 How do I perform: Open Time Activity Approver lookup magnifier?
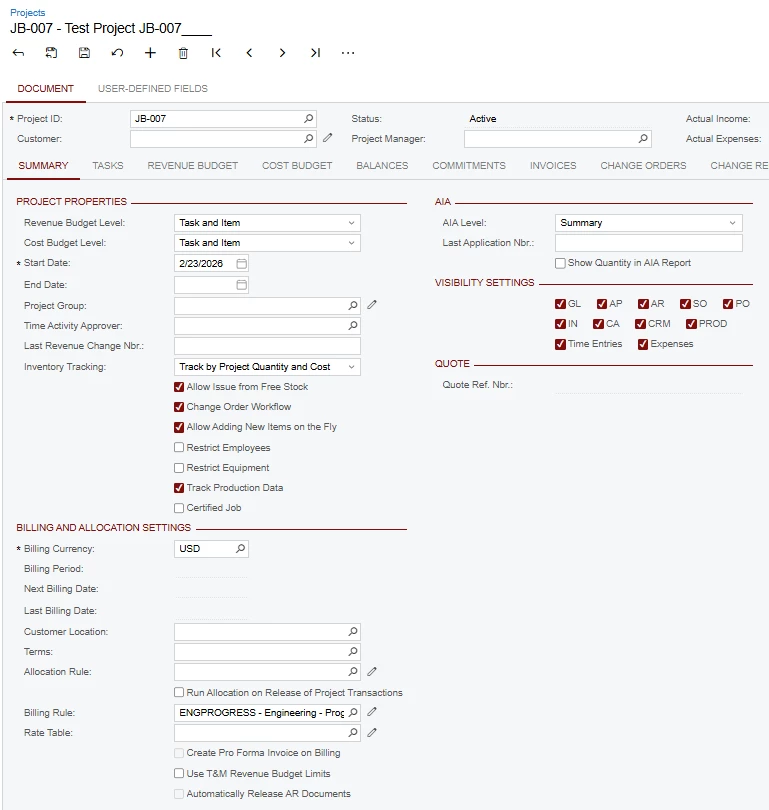pyautogui.click(x=353, y=325)
